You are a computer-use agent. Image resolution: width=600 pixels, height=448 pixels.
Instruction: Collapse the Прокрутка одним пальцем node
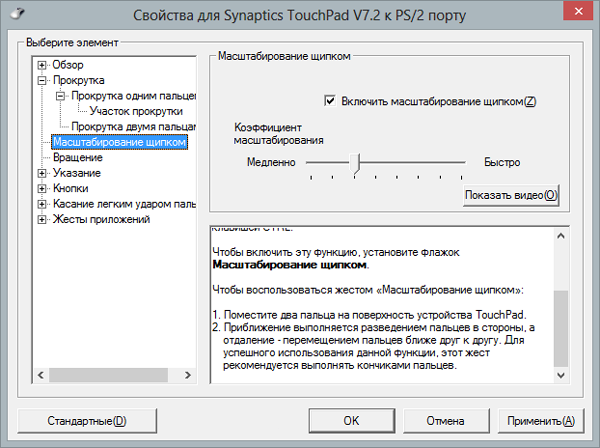60,96
